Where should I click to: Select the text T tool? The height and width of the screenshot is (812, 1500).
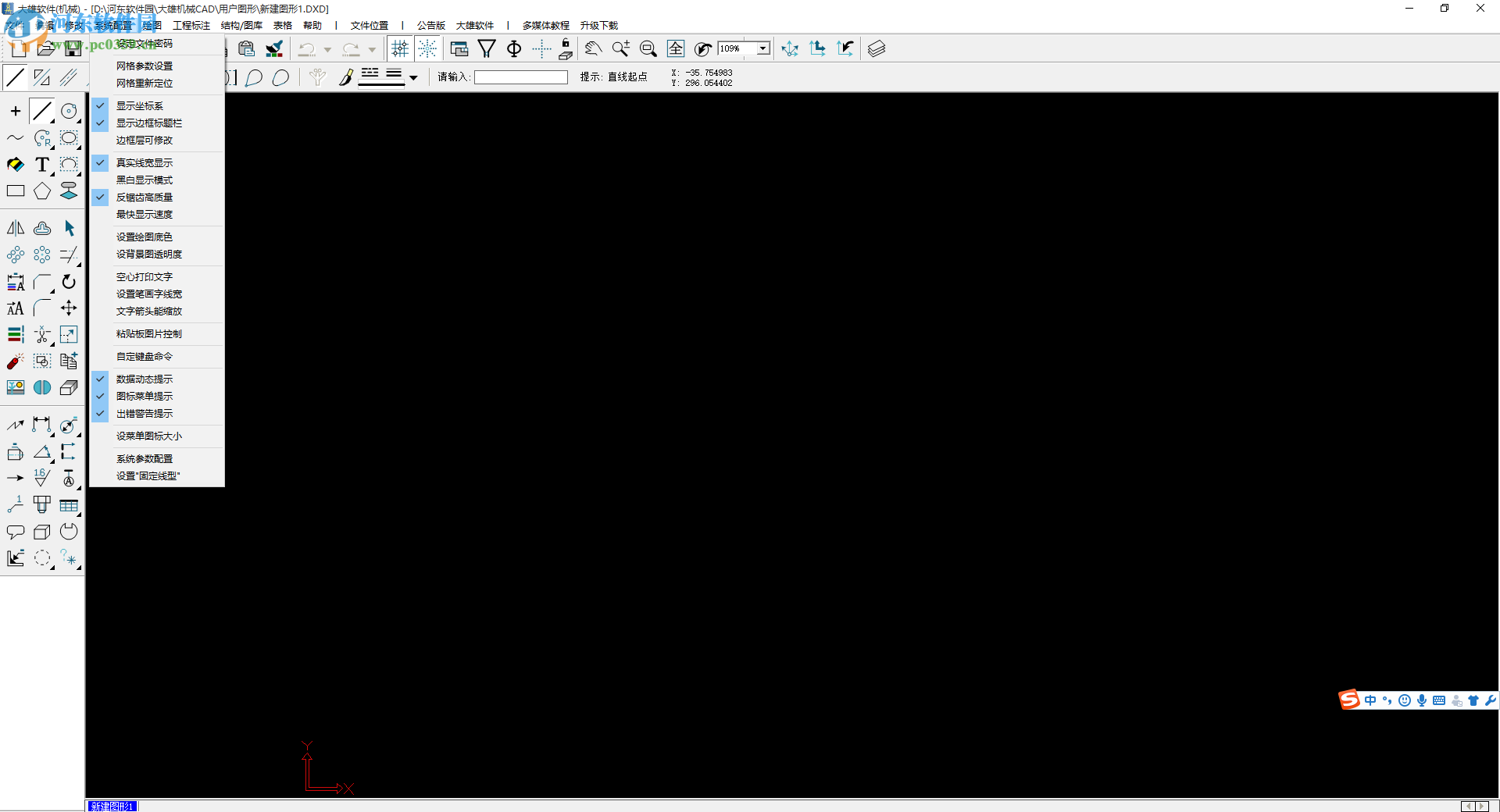(42, 165)
